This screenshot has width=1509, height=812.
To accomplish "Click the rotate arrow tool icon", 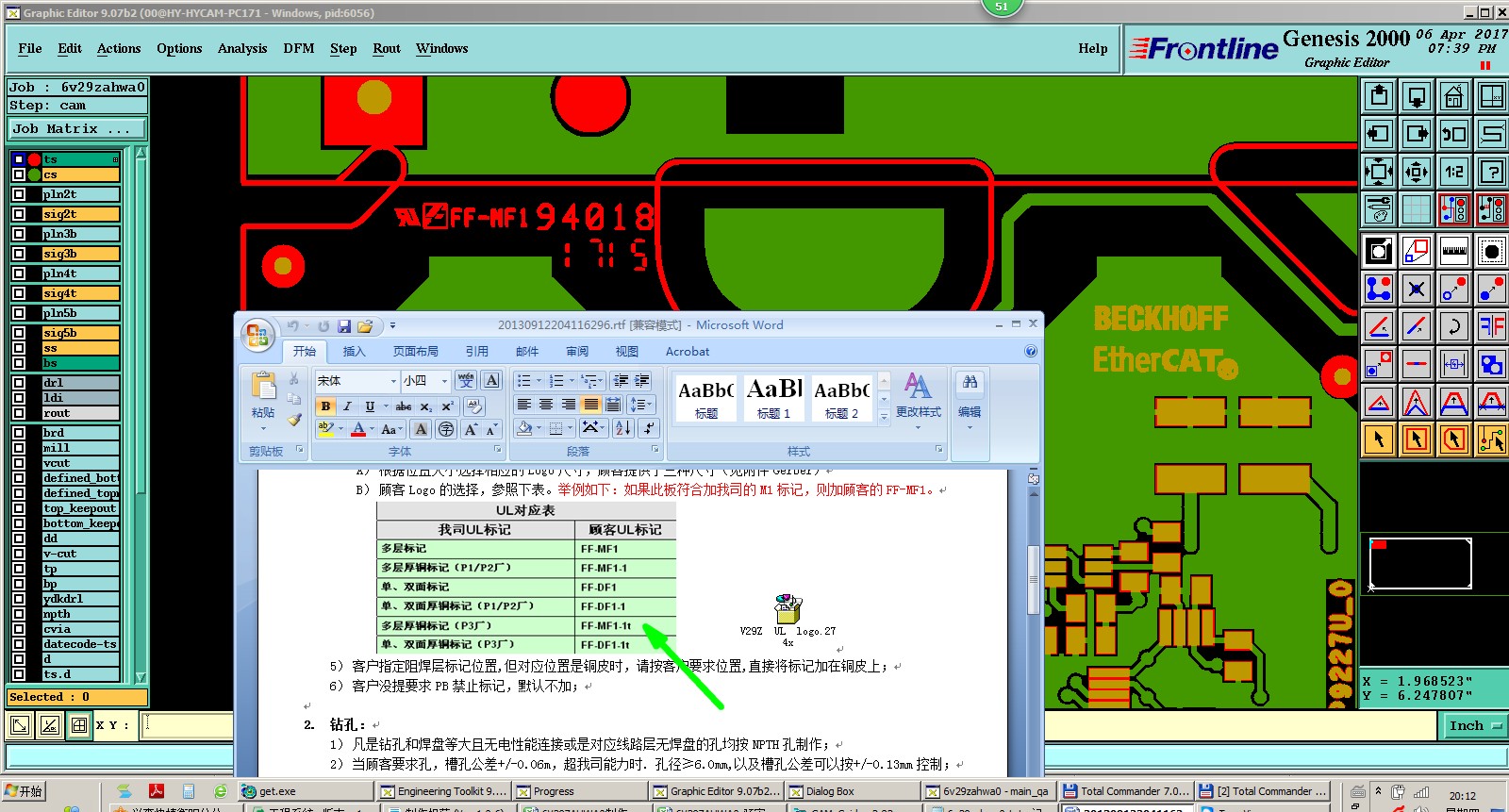I will 1454,326.
